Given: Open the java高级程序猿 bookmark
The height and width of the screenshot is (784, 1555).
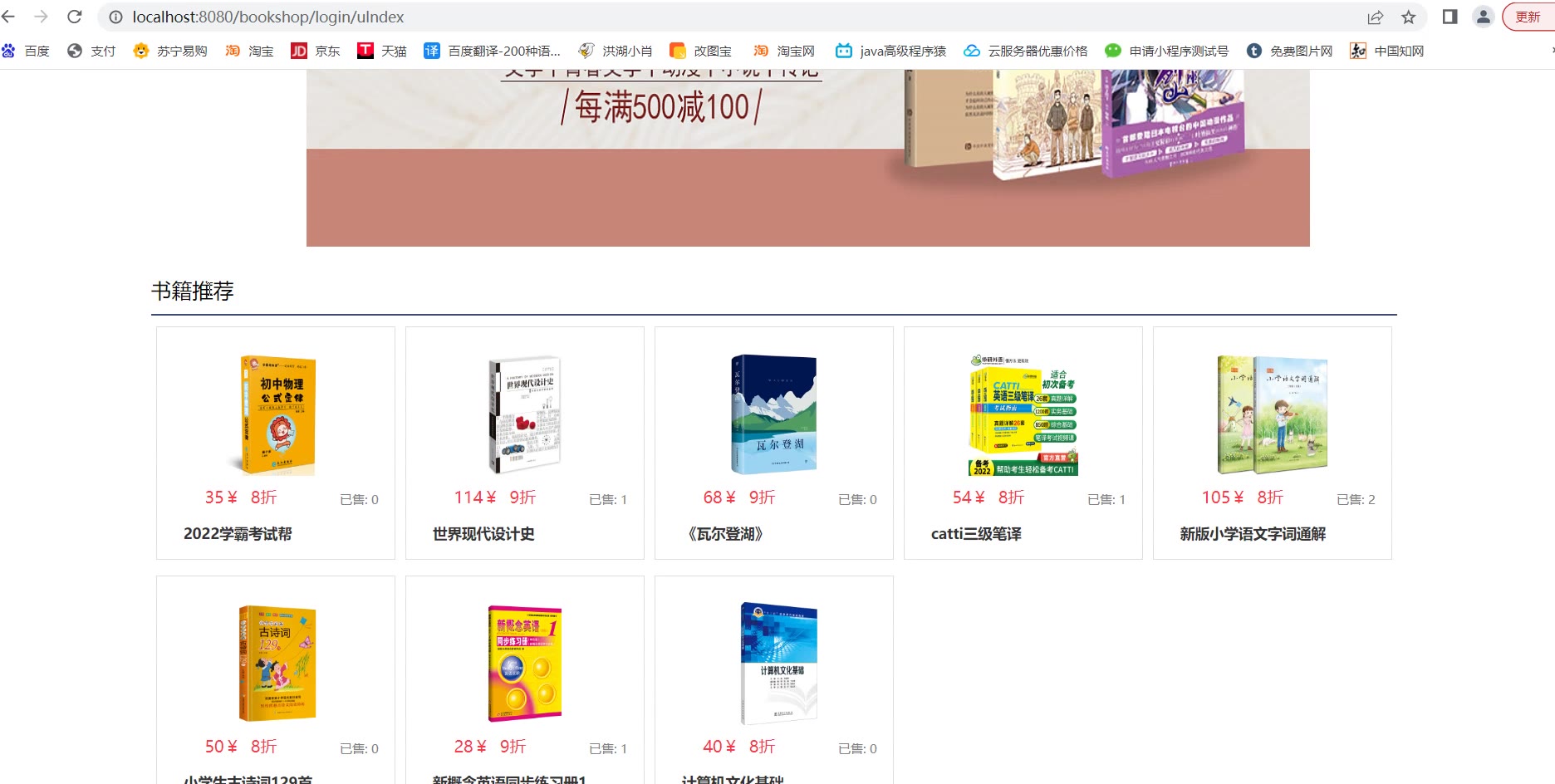Looking at the screenshot, I should (x=891, y=51).
